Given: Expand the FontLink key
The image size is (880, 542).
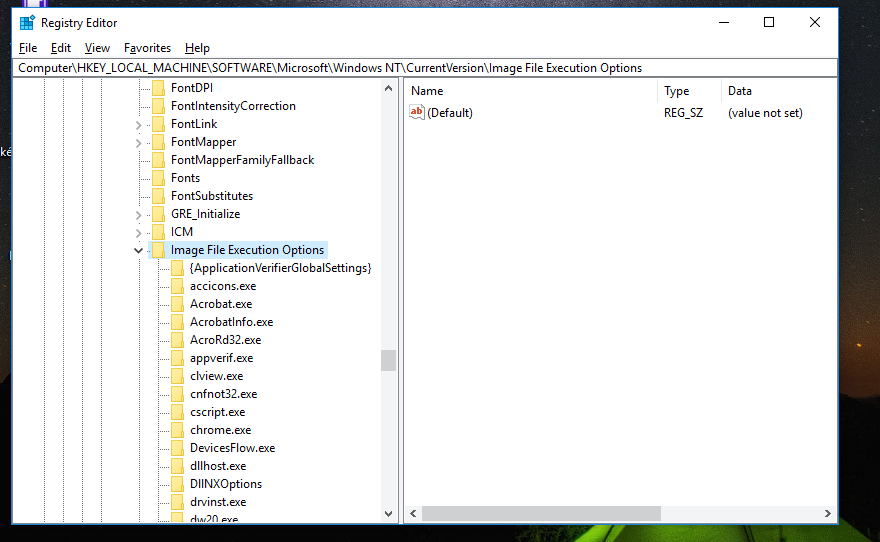Looking at the screenshot, I should tap(139, 125).
